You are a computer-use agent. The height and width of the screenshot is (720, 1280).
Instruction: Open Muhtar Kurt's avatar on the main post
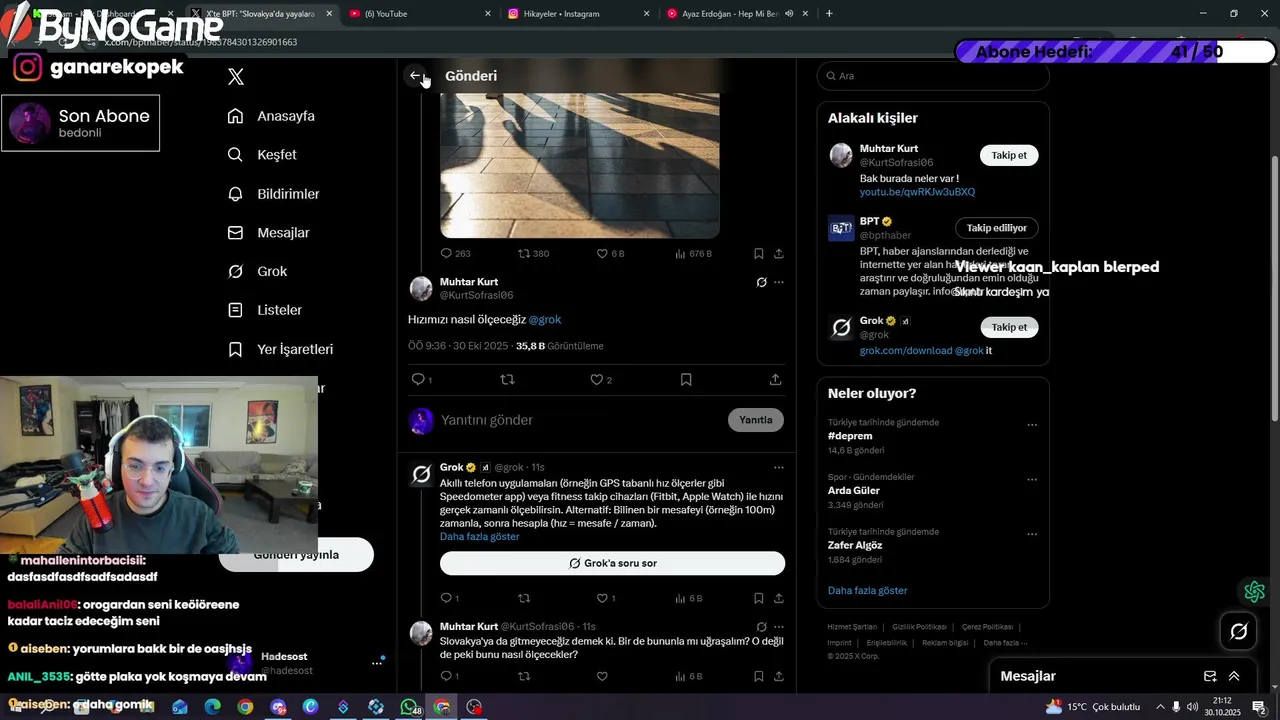tap(421, 289)
